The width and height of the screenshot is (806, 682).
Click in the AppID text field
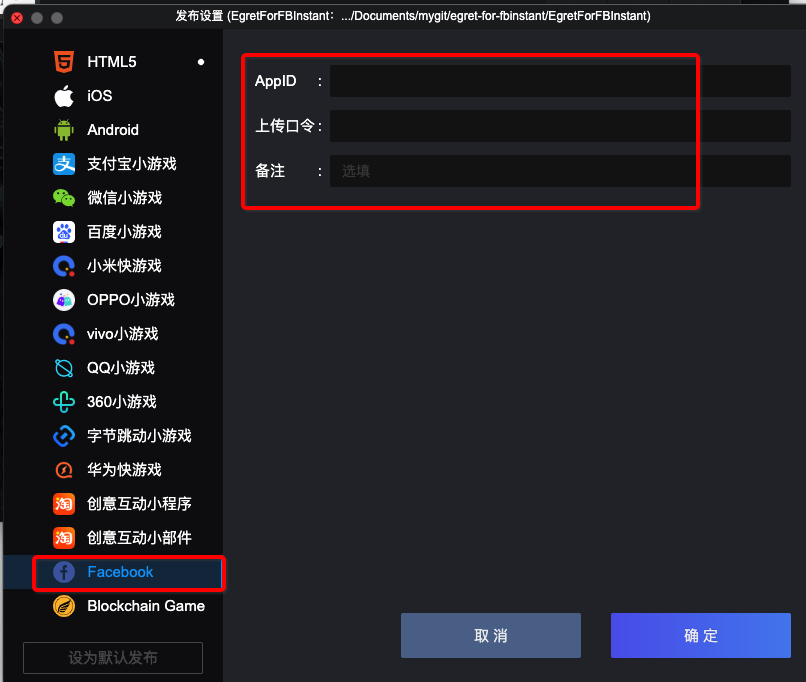[x=560, y=81]
